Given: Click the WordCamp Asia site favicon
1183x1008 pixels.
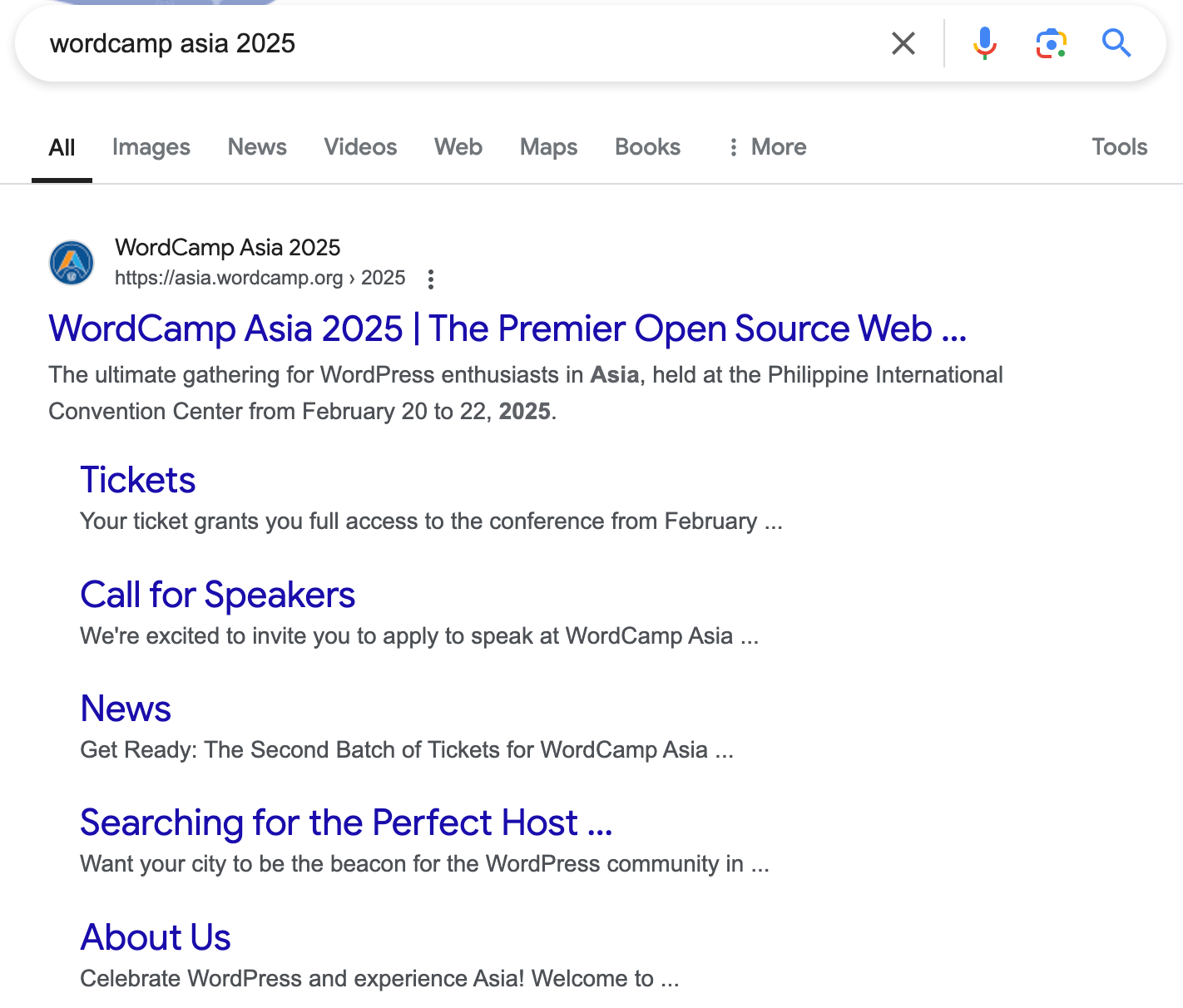Looking at the screenshot, I should pyautogui.click(x=72, y=263).
